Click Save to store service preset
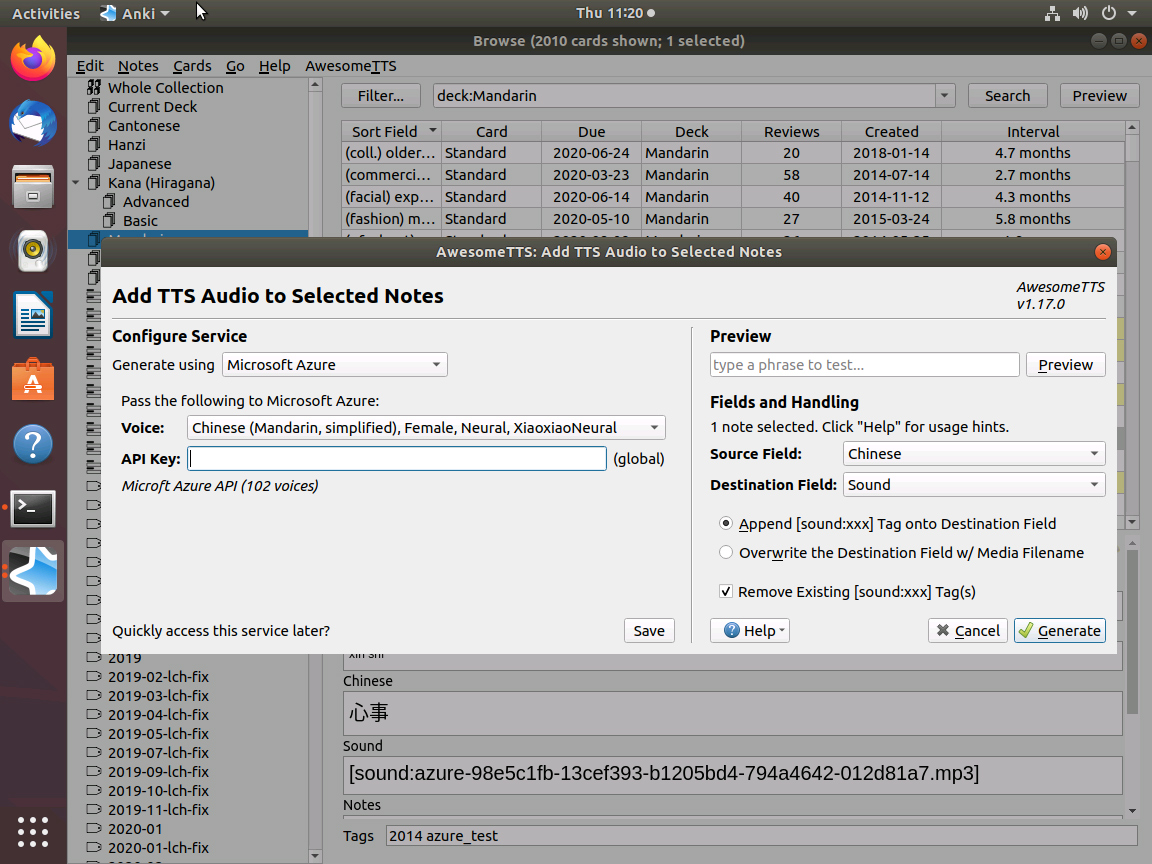 (x=649, y=630)
